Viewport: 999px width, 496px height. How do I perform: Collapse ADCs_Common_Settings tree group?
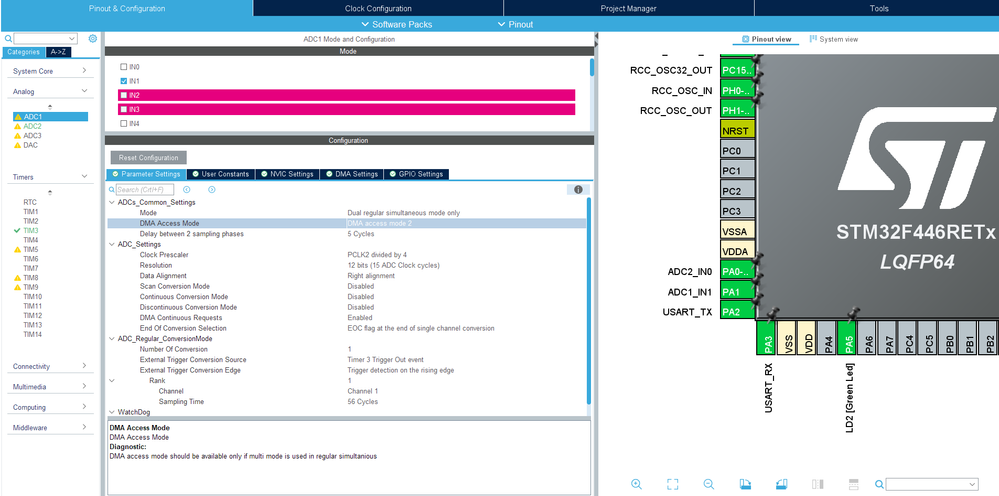click(x=112, y=202)
